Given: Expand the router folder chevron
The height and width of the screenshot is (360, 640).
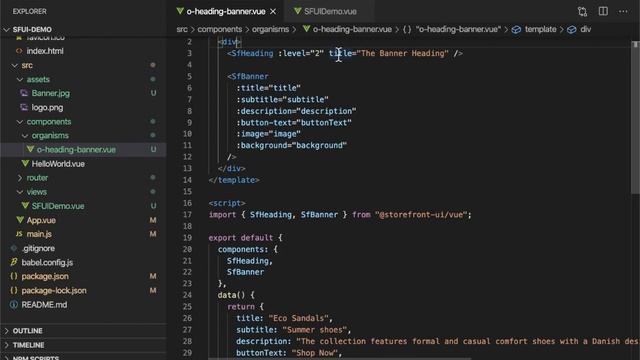Looking at the screenshot, I should click(20, 178).
